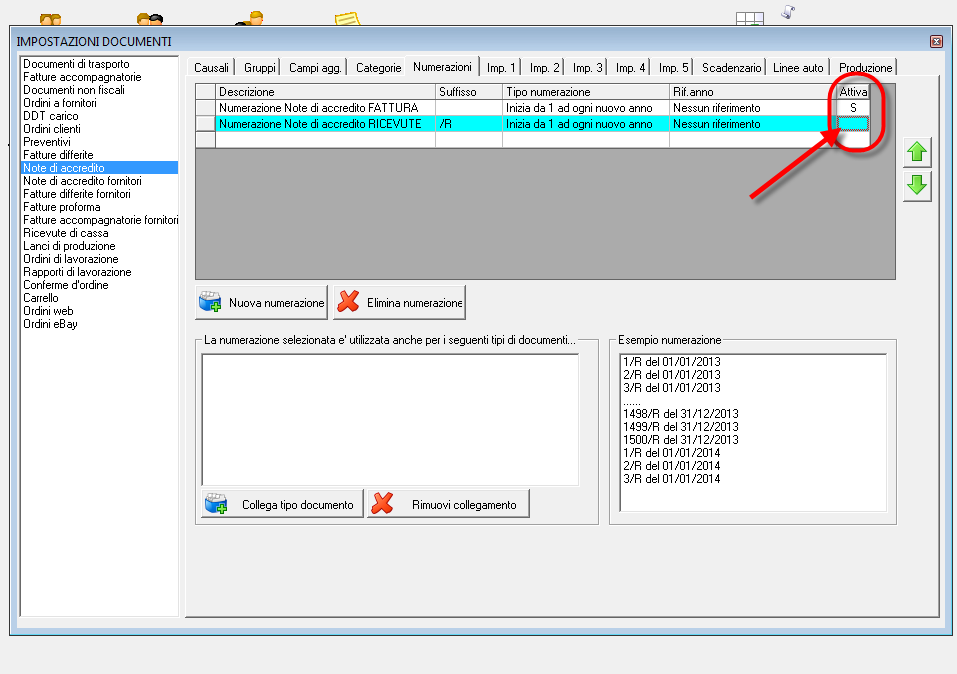This screenshot has height=674, width=957.
Task: Click example line 1/R del 01/01/2014
Action: [671, 453]
